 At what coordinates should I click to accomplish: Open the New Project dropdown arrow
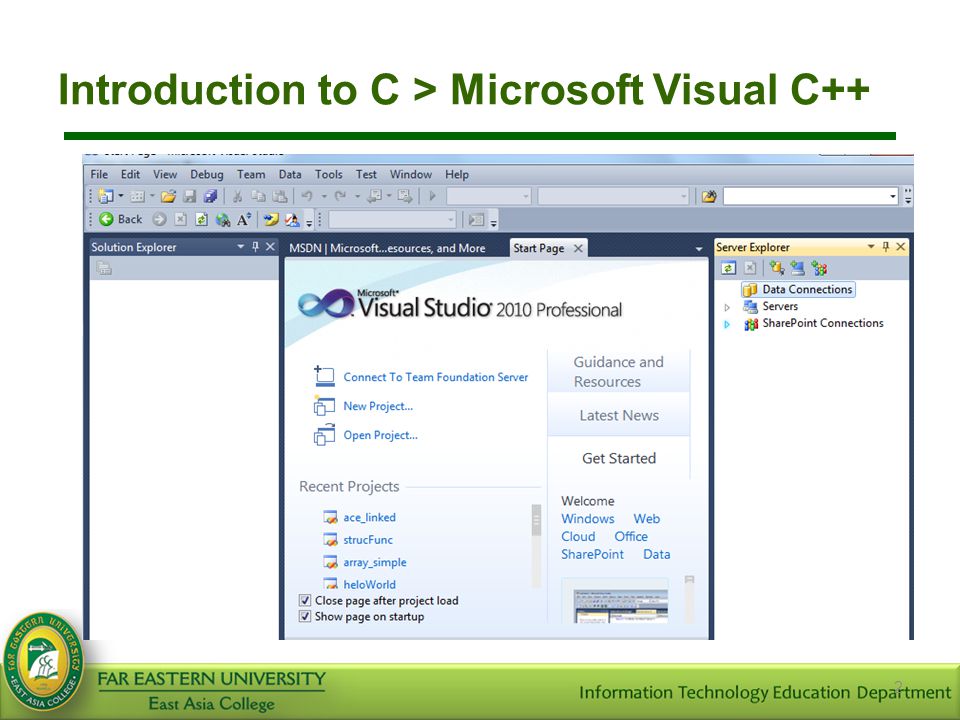tap(121, 196)
